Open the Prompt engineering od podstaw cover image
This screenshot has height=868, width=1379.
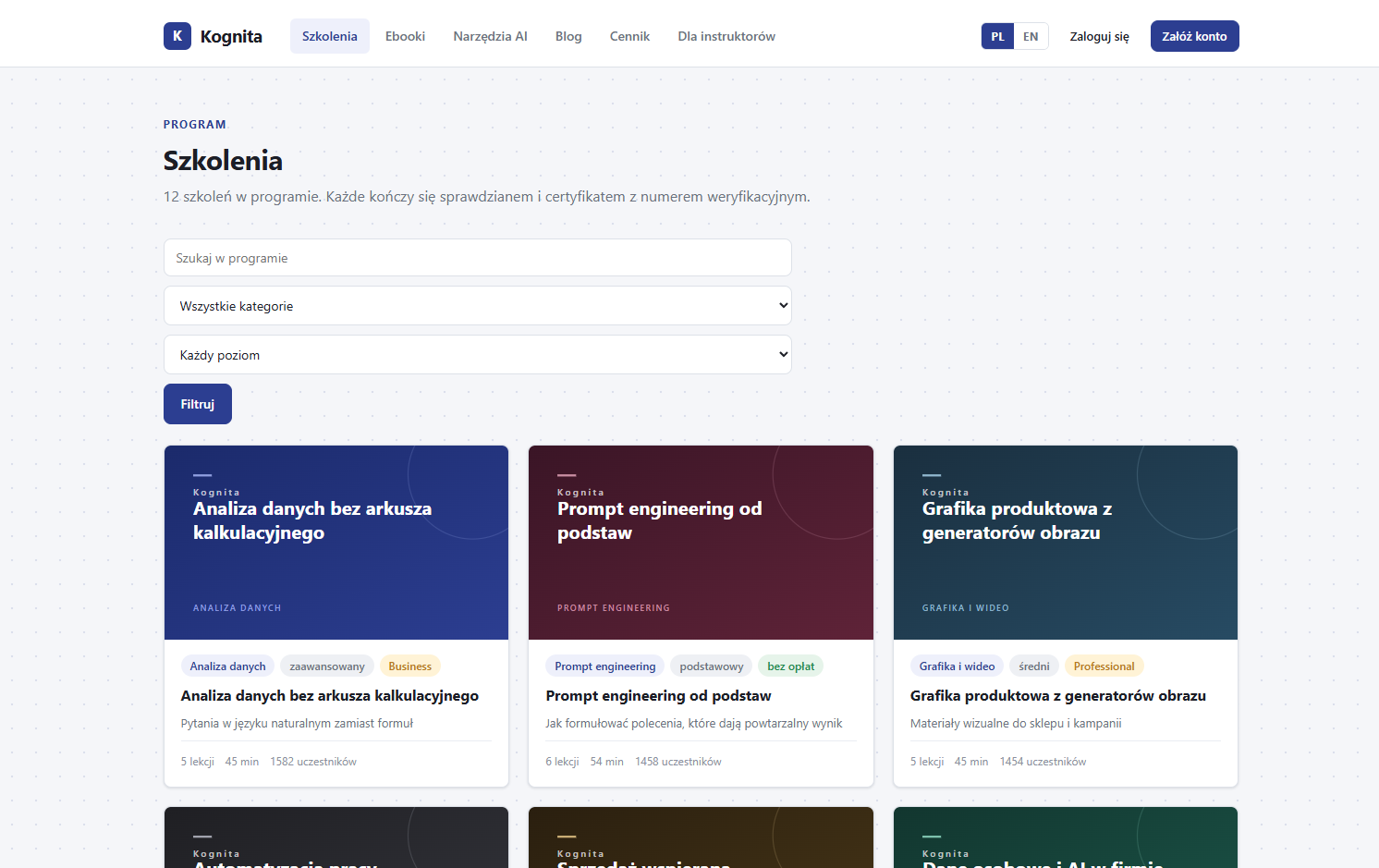pyautogui.click(x=701, y=543)
